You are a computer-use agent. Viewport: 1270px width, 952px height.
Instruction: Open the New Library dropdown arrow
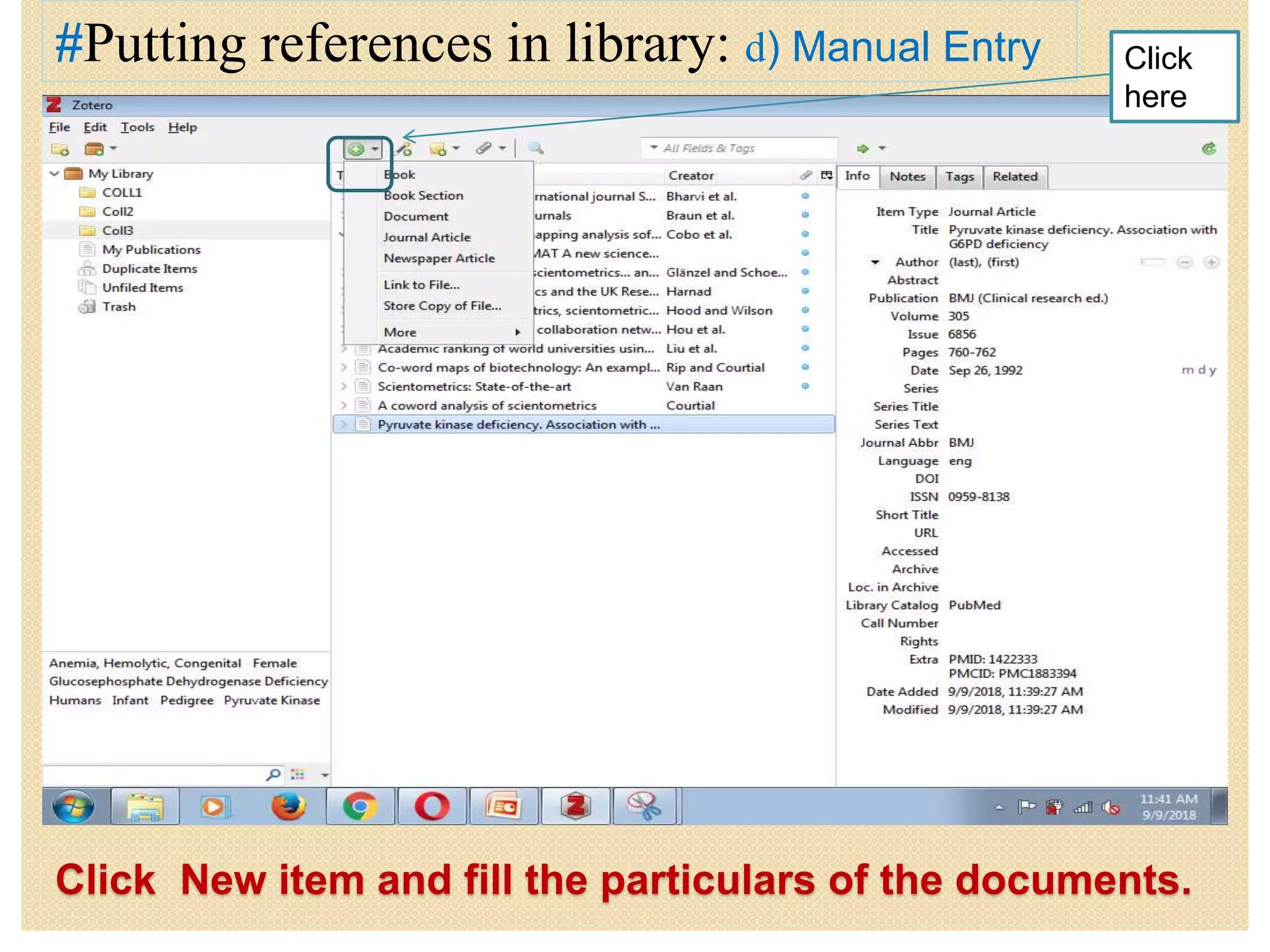tap(113, 149)
